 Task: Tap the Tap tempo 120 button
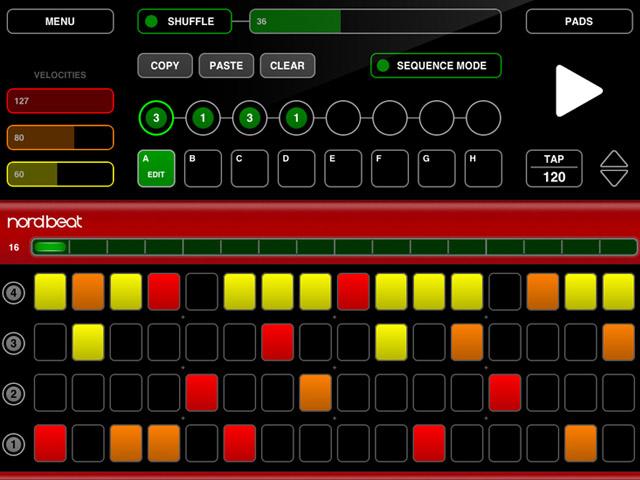553,169
